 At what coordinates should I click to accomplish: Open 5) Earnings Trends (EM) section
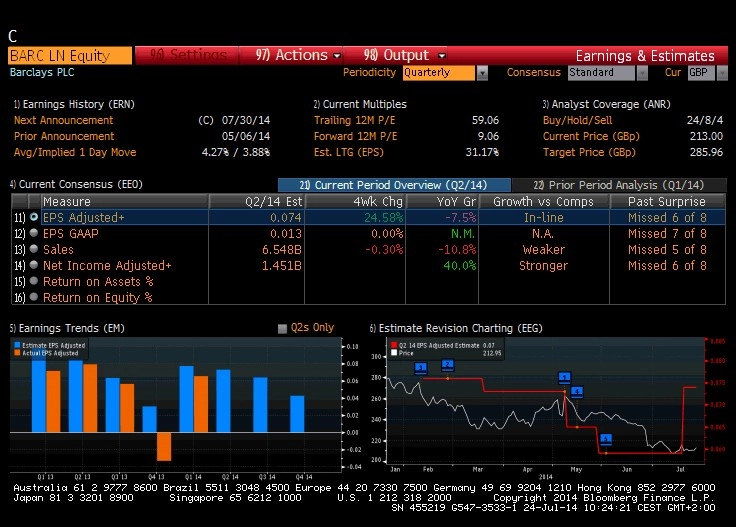[x=67, y=328]
